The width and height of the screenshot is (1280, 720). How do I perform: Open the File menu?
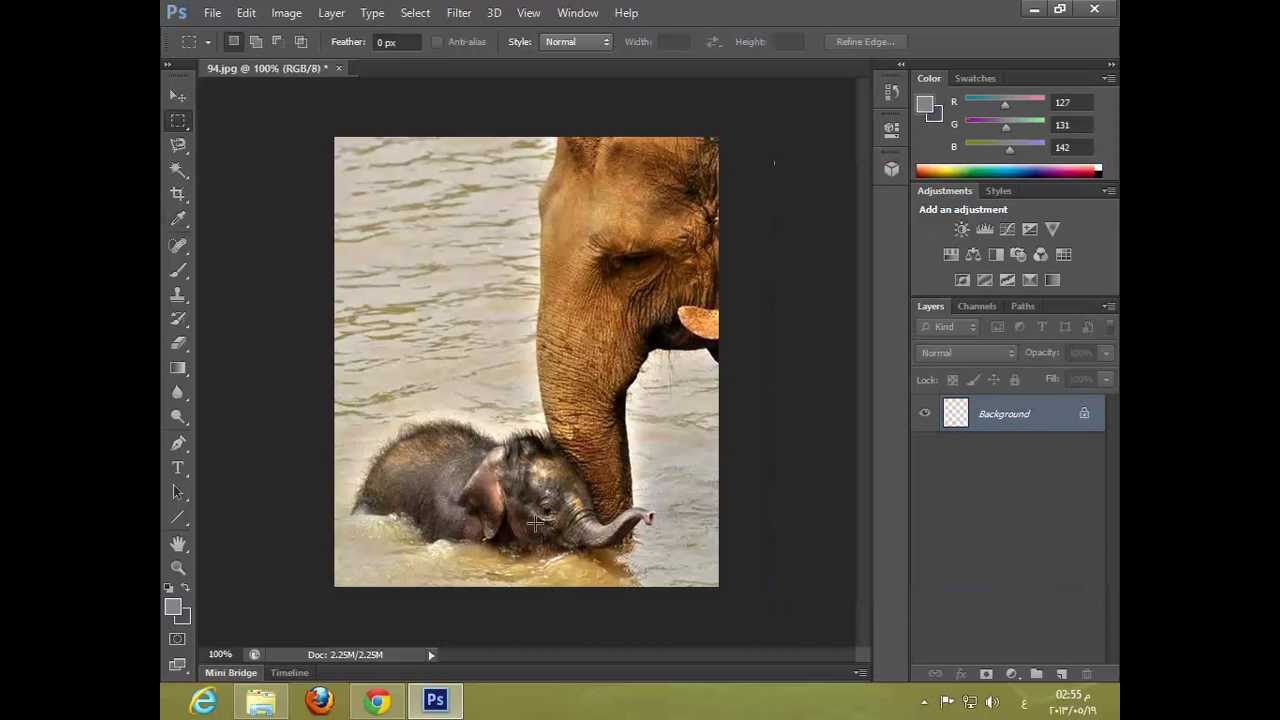click(213, 13)
